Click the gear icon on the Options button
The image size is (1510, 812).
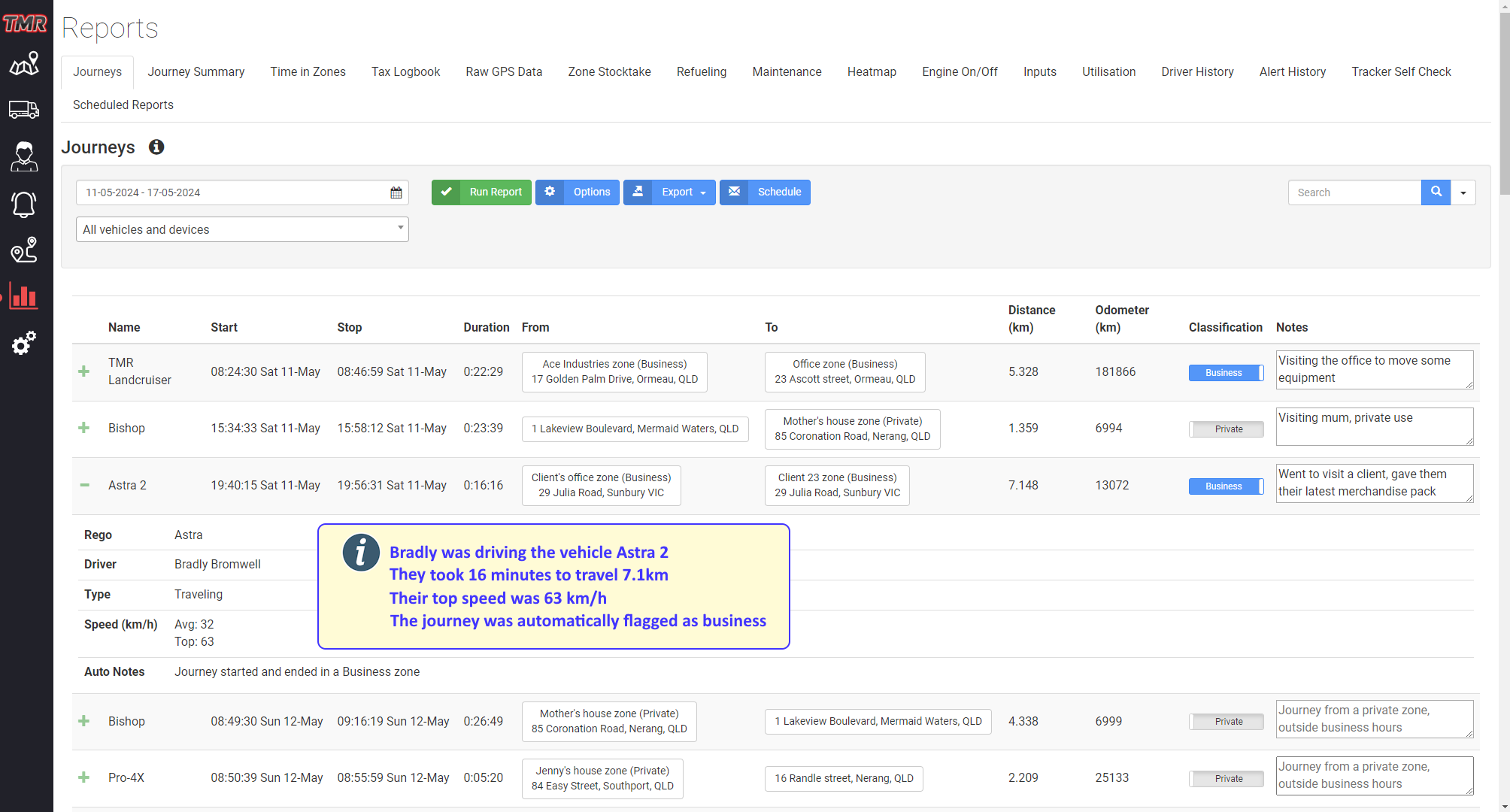[550, 192]
